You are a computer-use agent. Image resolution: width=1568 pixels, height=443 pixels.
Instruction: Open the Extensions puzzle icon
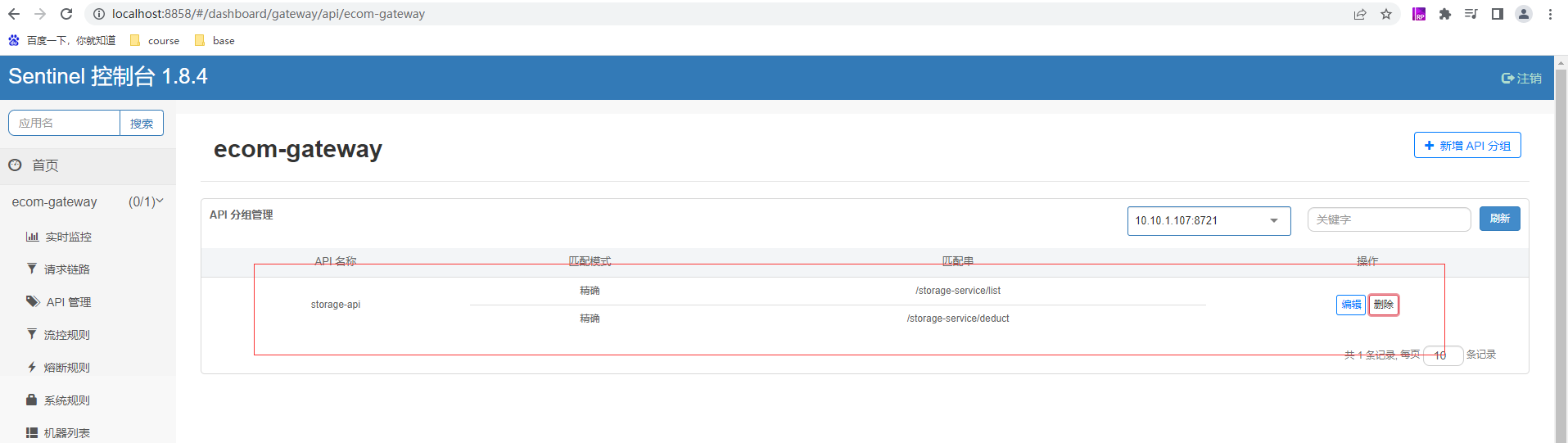1445,14
